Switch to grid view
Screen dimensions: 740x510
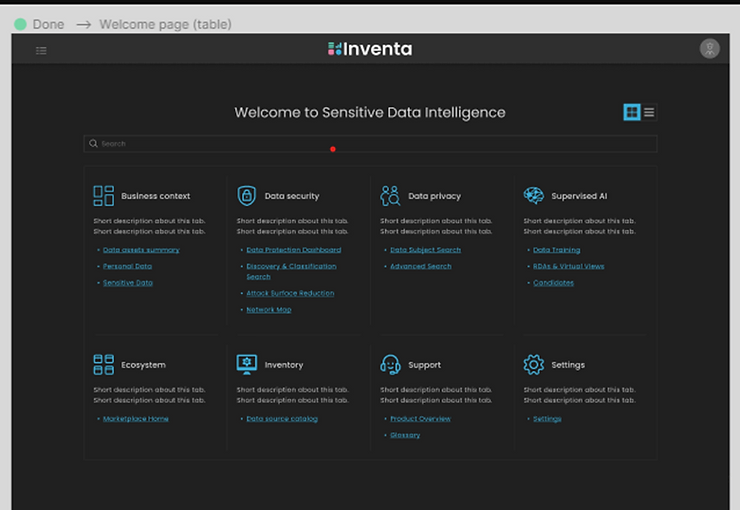pyautogui.click(x=631, y=112)
